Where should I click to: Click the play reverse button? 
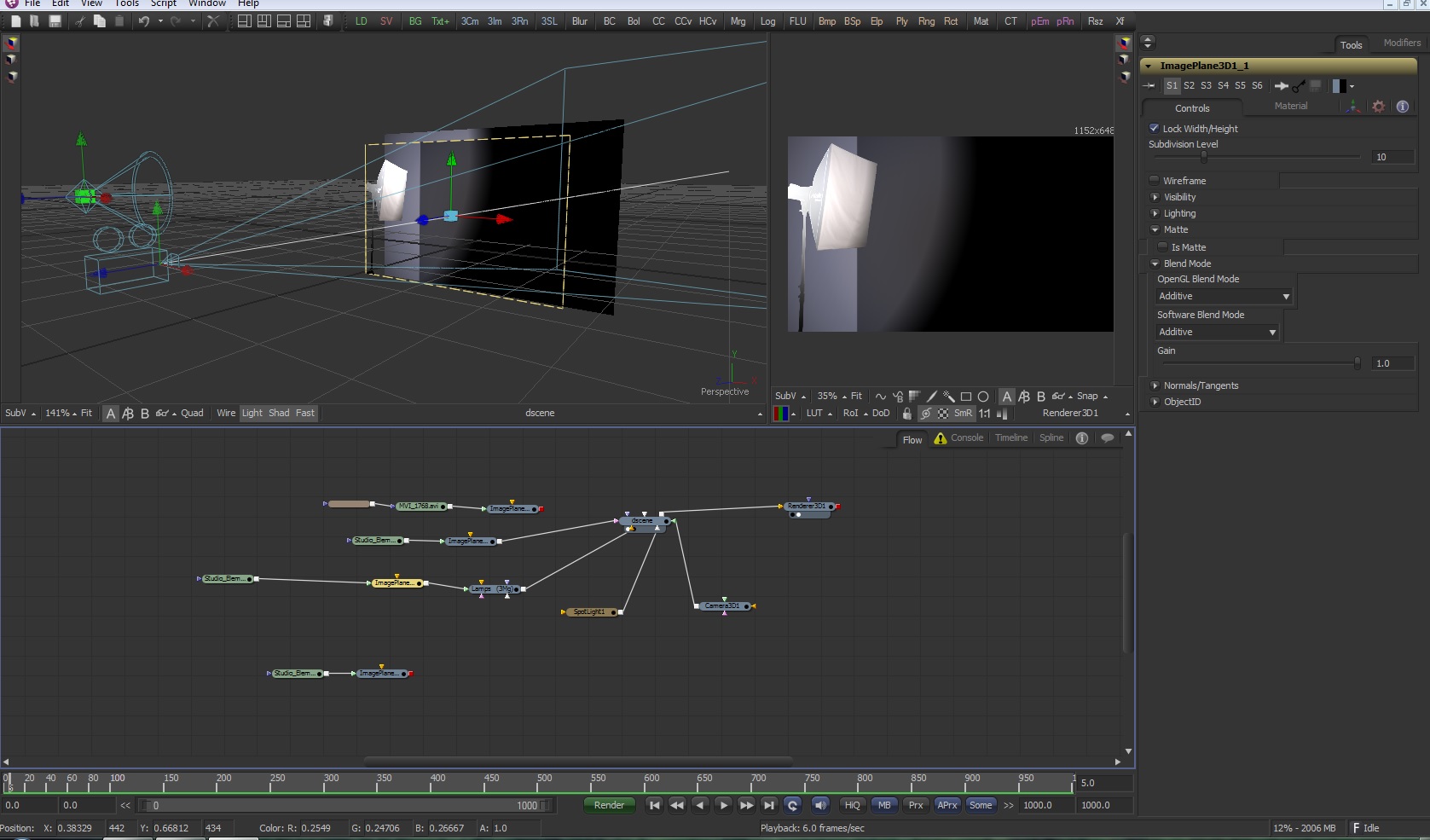point(700,805)
